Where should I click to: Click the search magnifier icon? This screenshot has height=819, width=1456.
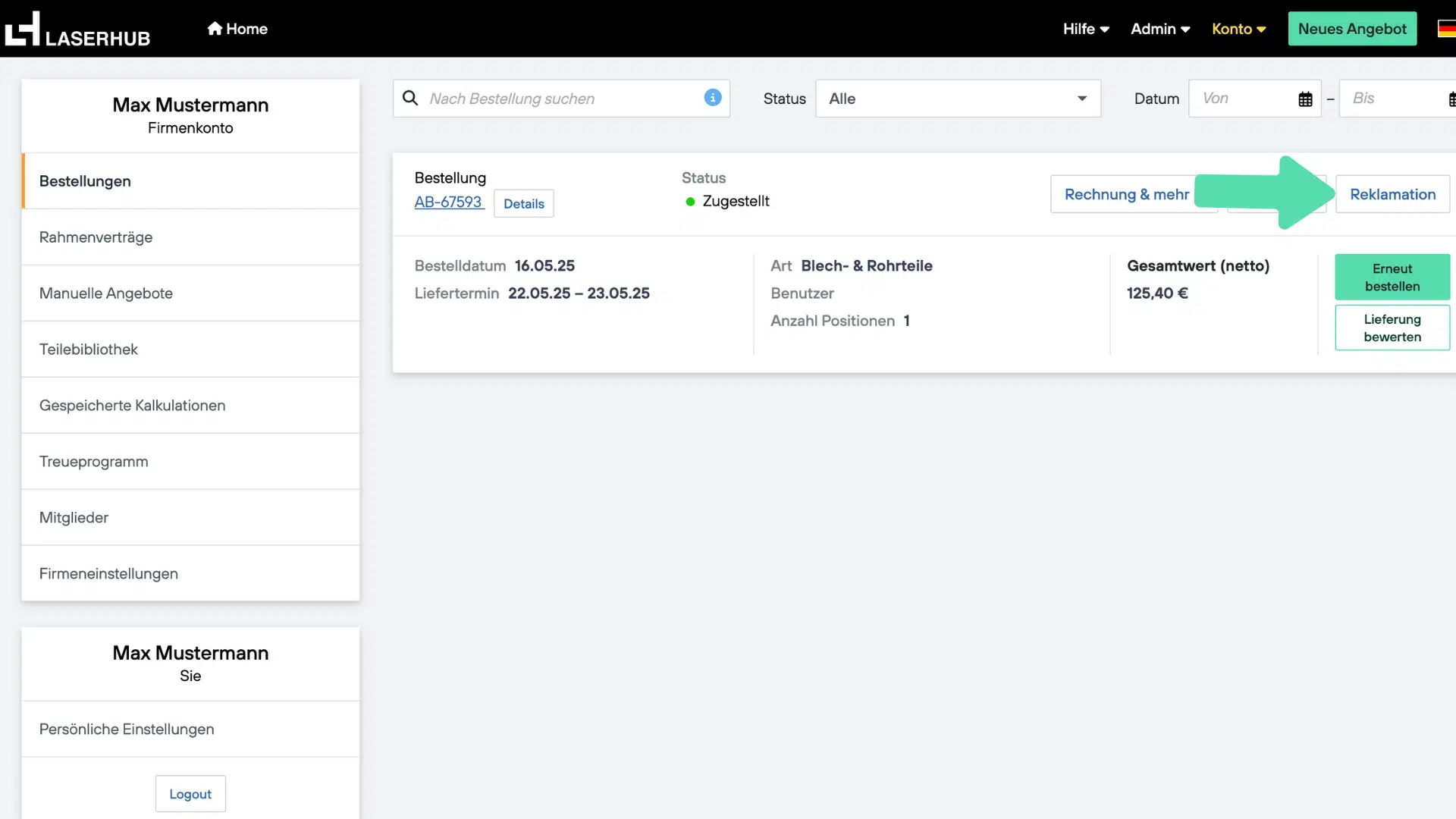[410, 98]
